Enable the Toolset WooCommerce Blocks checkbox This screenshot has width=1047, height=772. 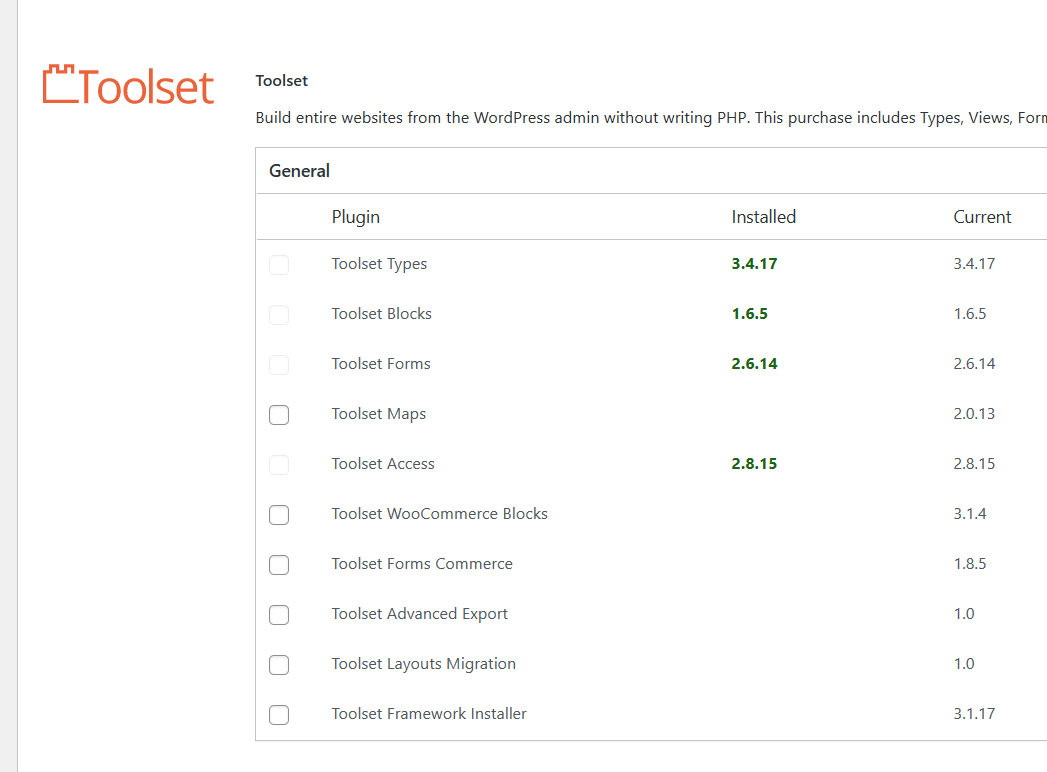(x=279, y=515)
